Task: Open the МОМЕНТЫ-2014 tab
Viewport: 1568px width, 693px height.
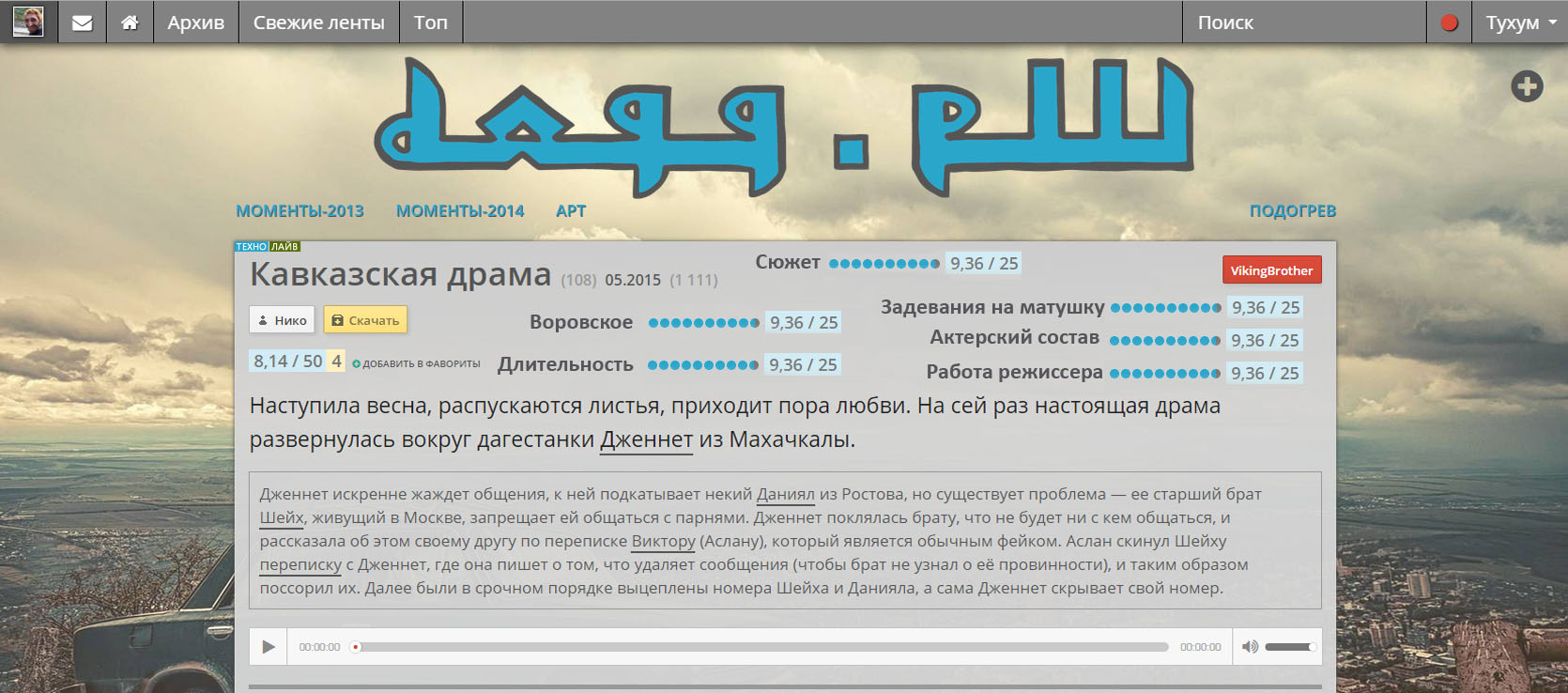Action: pos(460,211)
